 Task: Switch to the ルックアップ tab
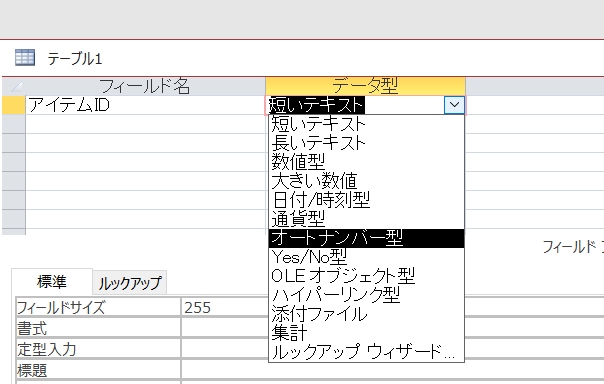coord(130,283)
